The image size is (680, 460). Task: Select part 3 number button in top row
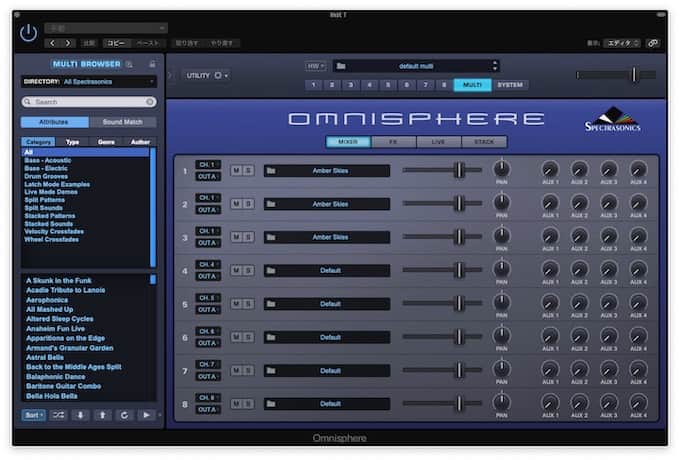point(350,85)
